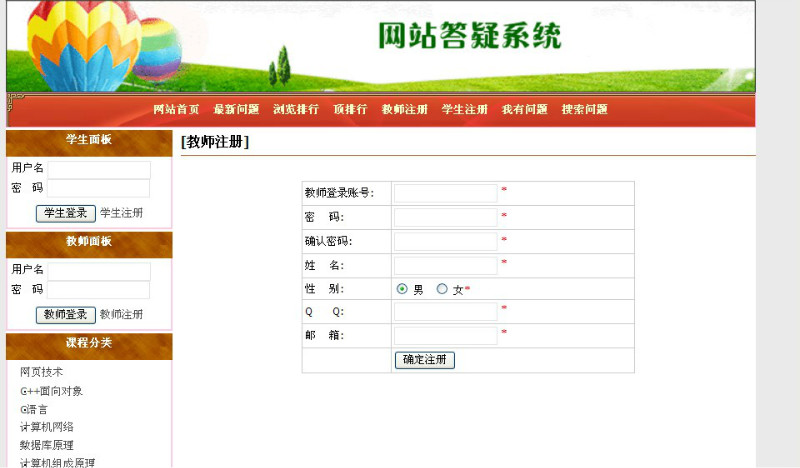Focus the teacher panel 用户名 field
The image size is (800, 468).
[99, 272]
